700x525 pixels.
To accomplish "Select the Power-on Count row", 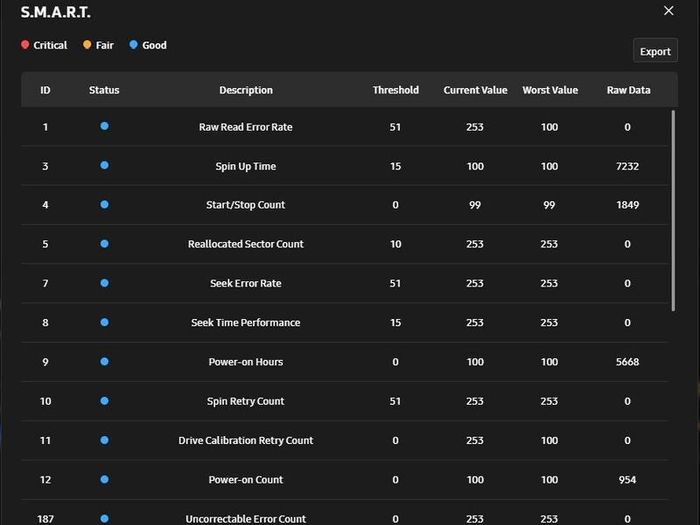I will pyautogui.click(x=345, y=480).
